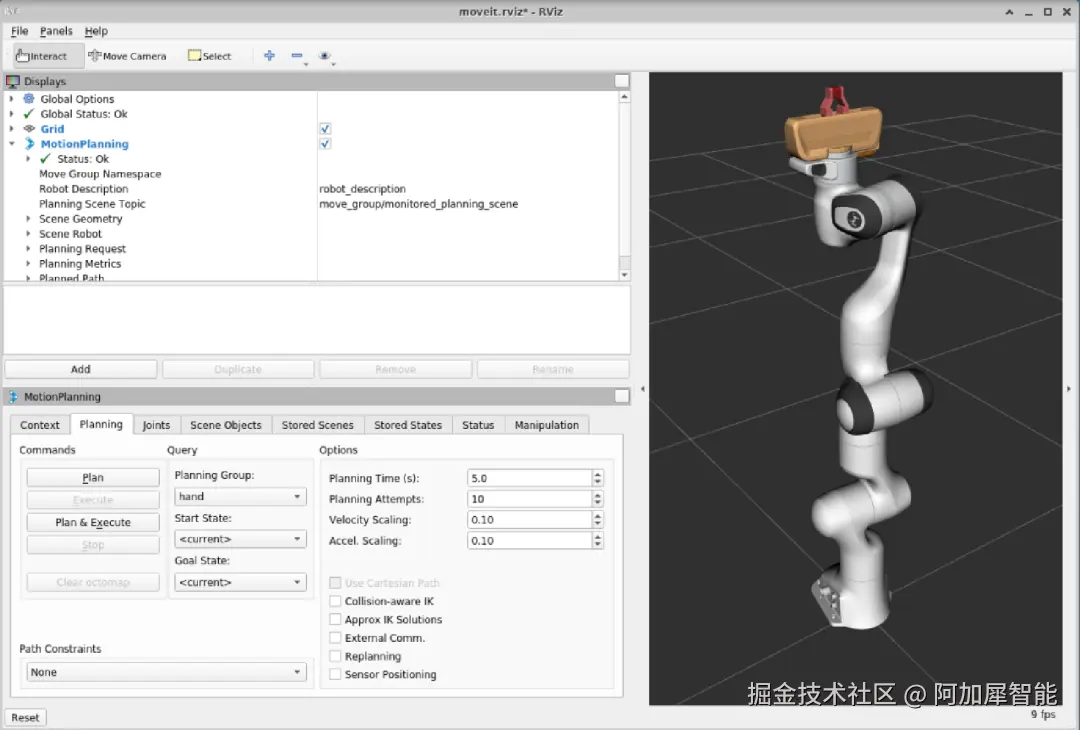Click the Planning tab

coord(101,424)
